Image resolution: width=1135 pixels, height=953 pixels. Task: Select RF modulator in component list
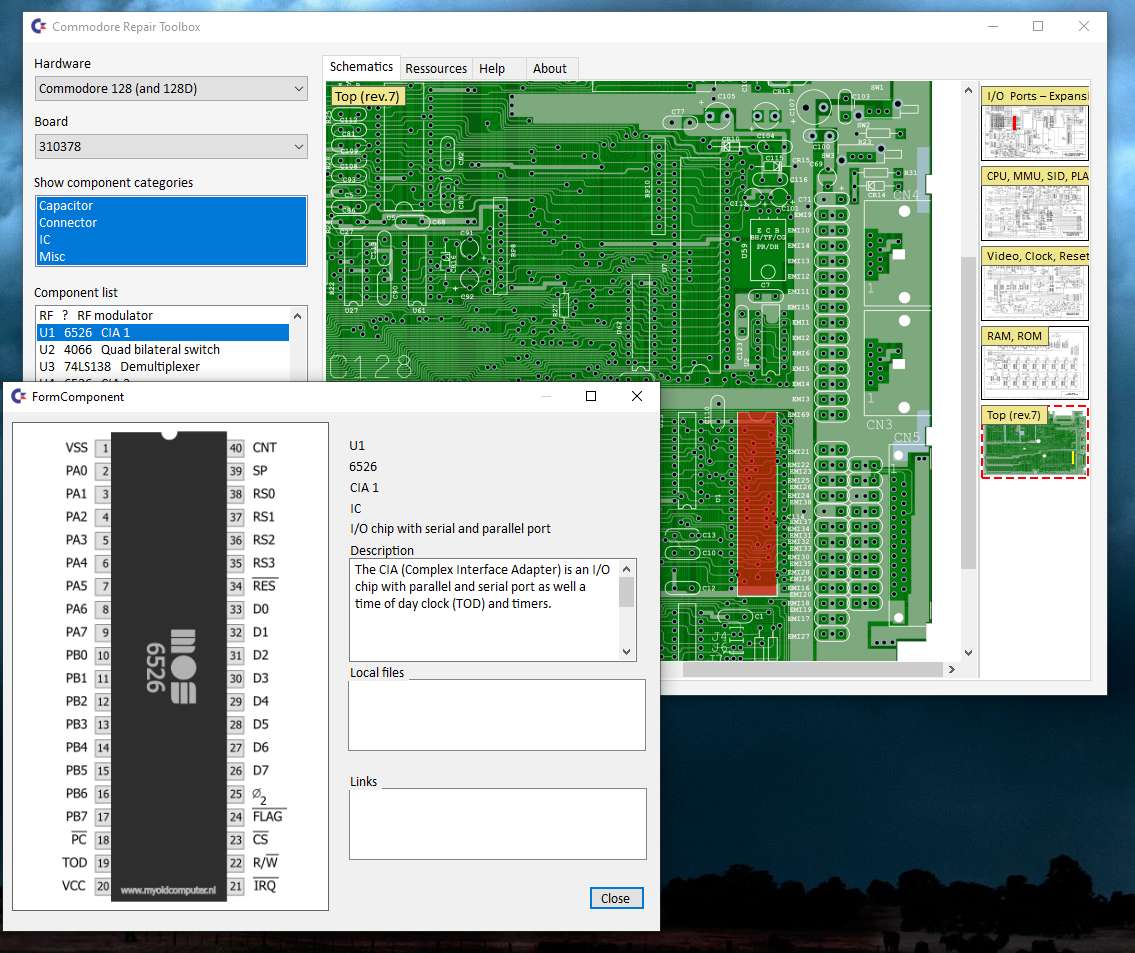coord(163,315)
